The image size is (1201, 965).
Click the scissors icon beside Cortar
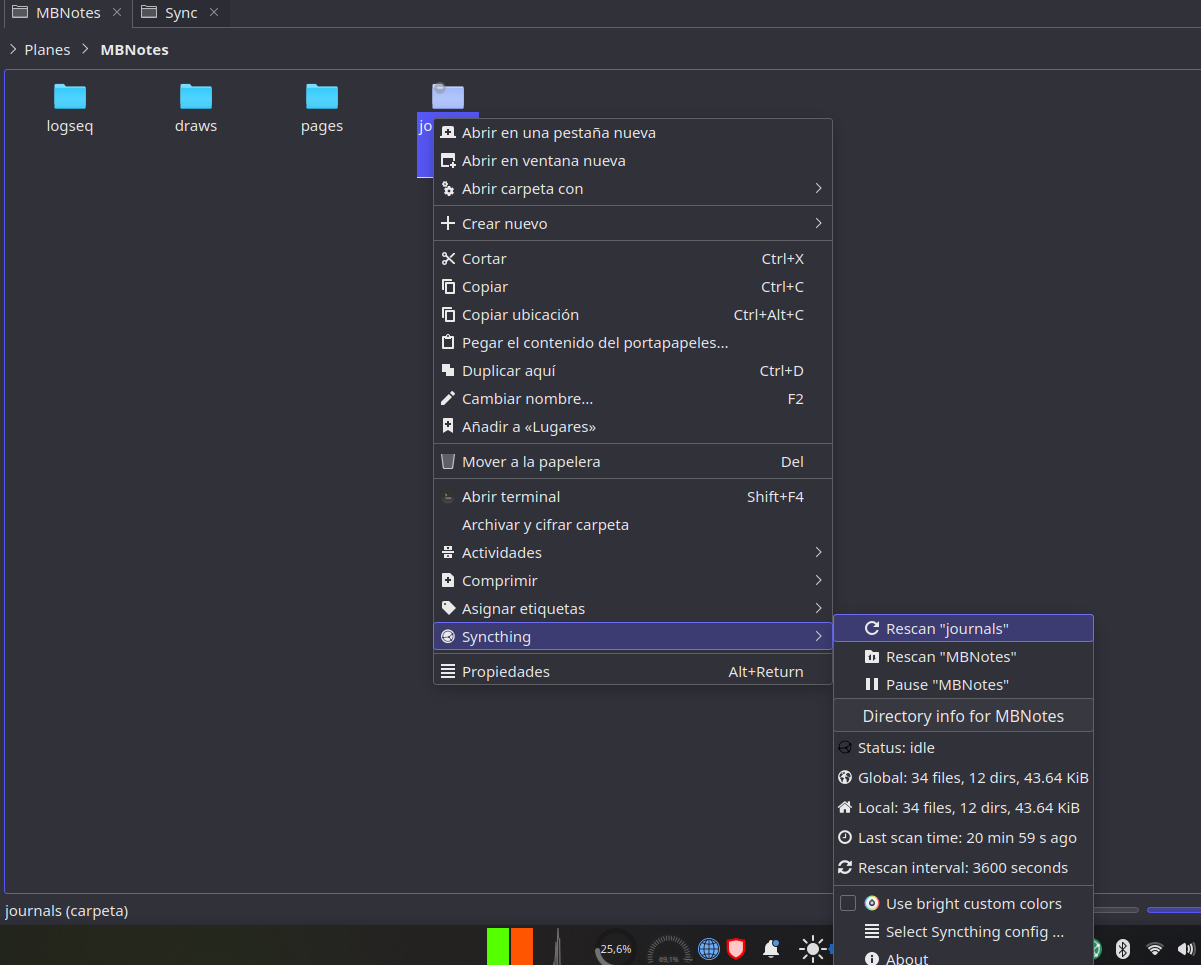448,259
